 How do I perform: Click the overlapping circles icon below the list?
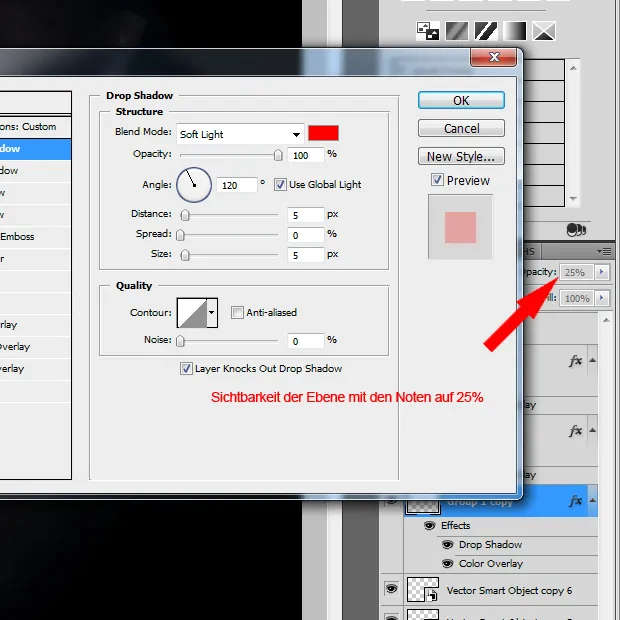click(x=575, y=229)
